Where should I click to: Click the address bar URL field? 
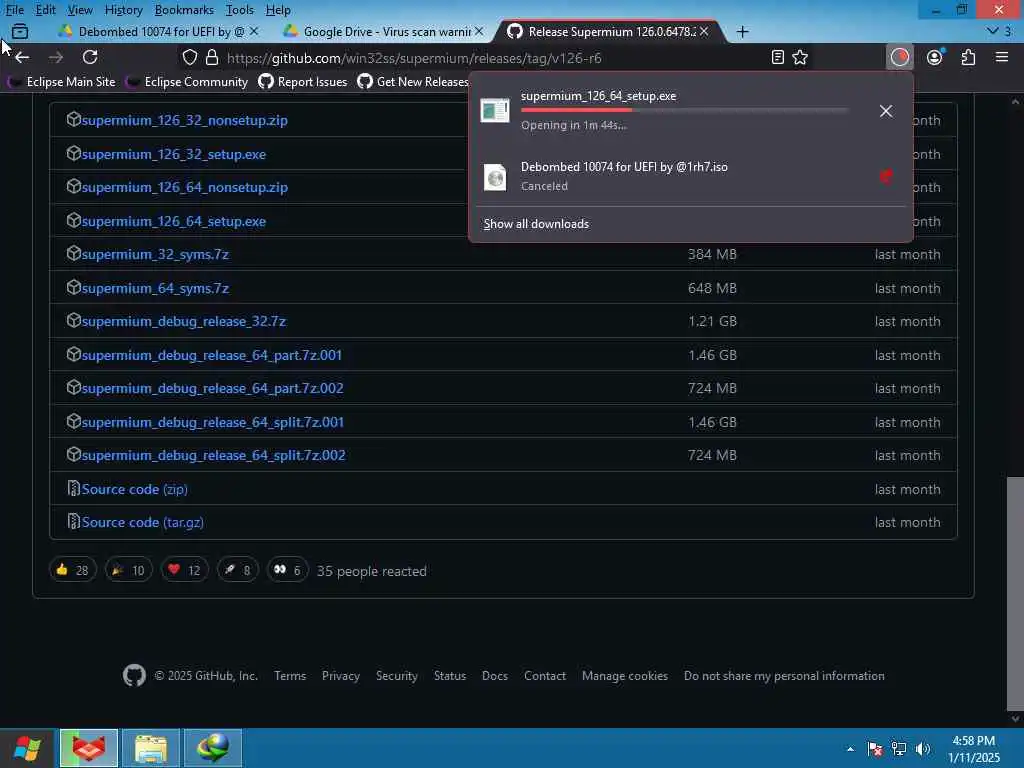coord(496,57)
